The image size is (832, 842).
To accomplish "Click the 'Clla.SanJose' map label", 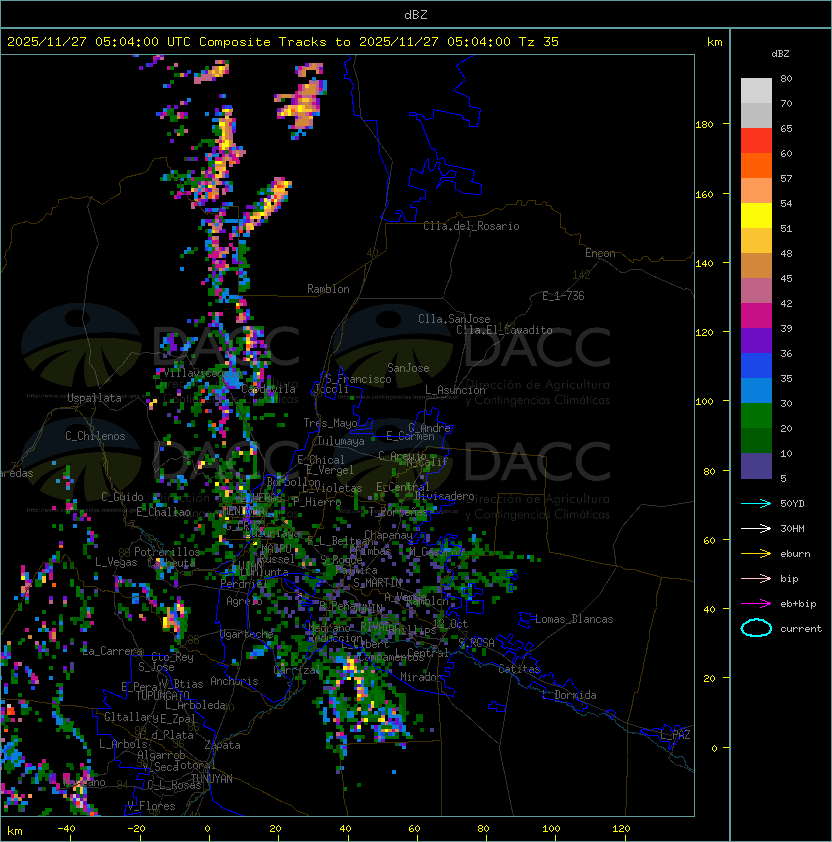I will 454,319.
